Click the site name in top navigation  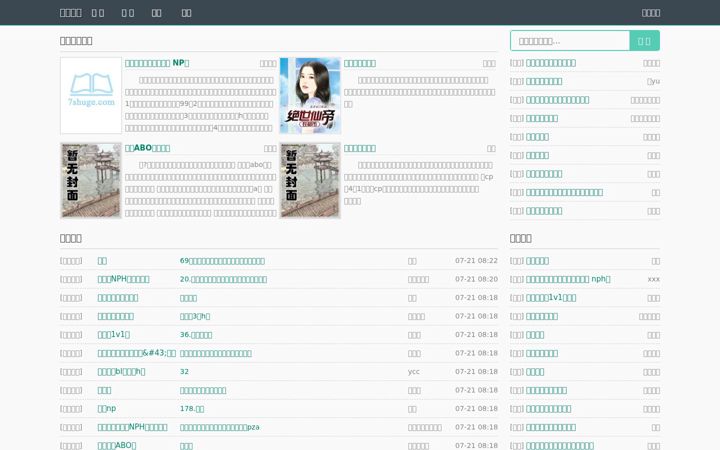pyautogui.click(x=71, y=13)
